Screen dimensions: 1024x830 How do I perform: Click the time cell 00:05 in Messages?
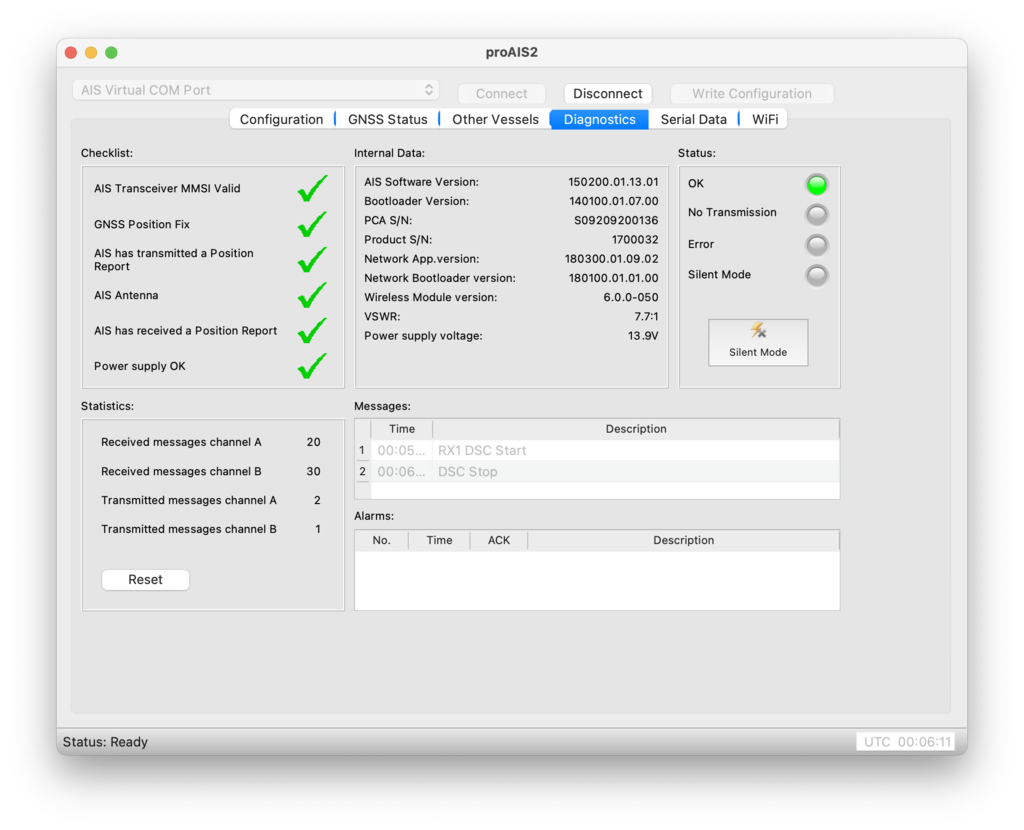401,451
